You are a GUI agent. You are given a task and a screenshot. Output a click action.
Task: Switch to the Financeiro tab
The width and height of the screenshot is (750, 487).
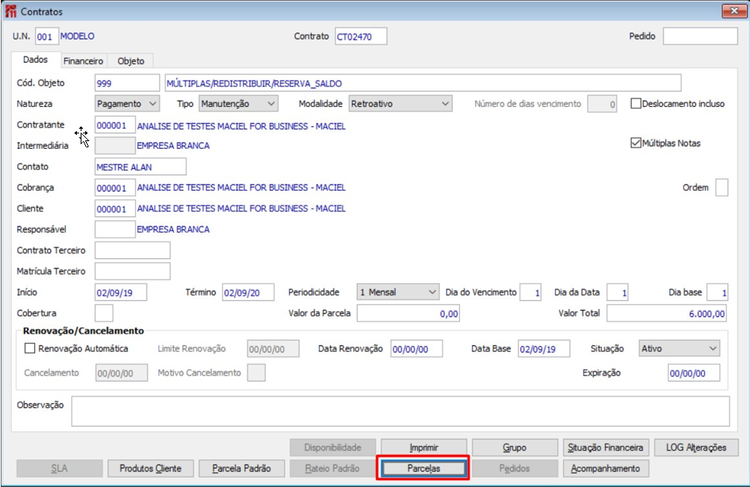pyautogui.click(x=83, y=61)
